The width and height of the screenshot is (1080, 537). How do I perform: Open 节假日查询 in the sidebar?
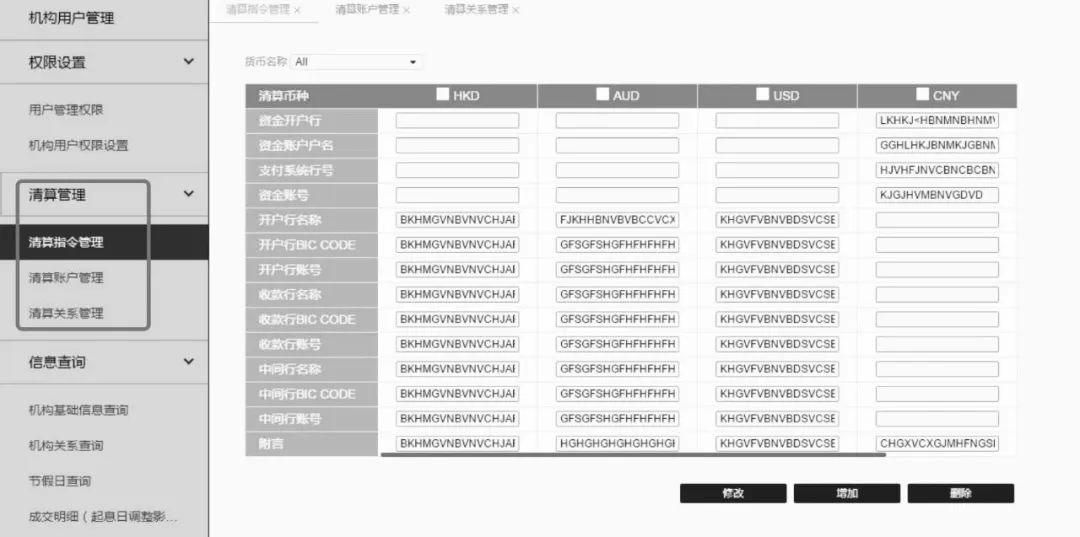[60, 481]
